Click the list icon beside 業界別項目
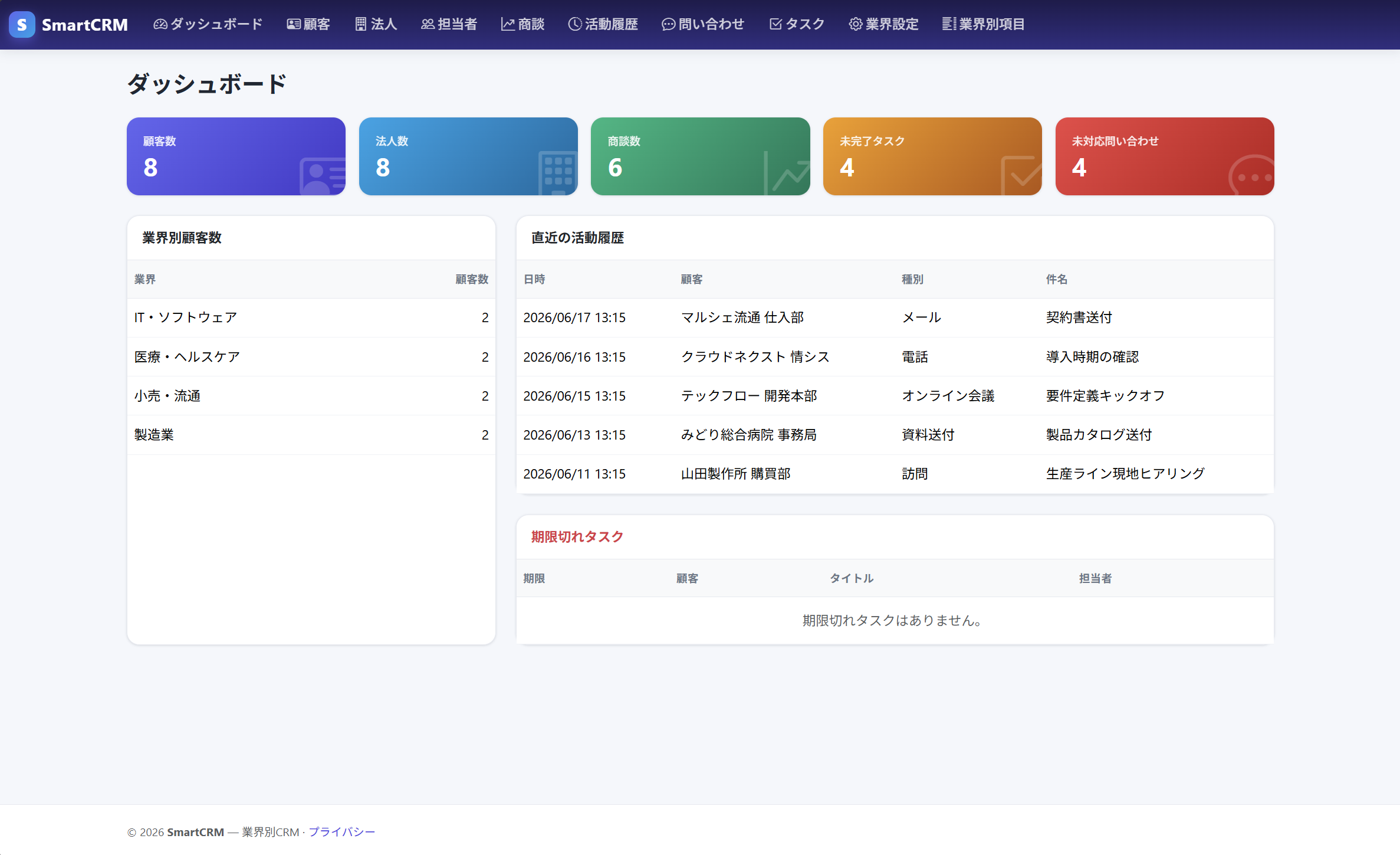The height and width of the screenshot is (855, 1400). click(949, 24)
